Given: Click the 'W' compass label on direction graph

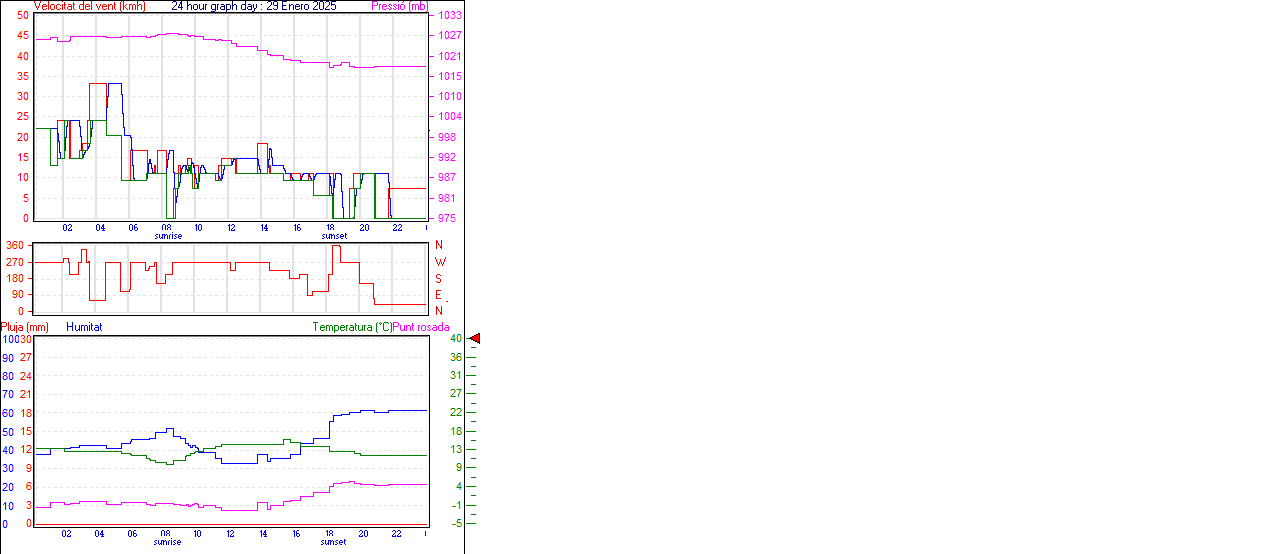Looking at the screenshot, I should (440, 262).
